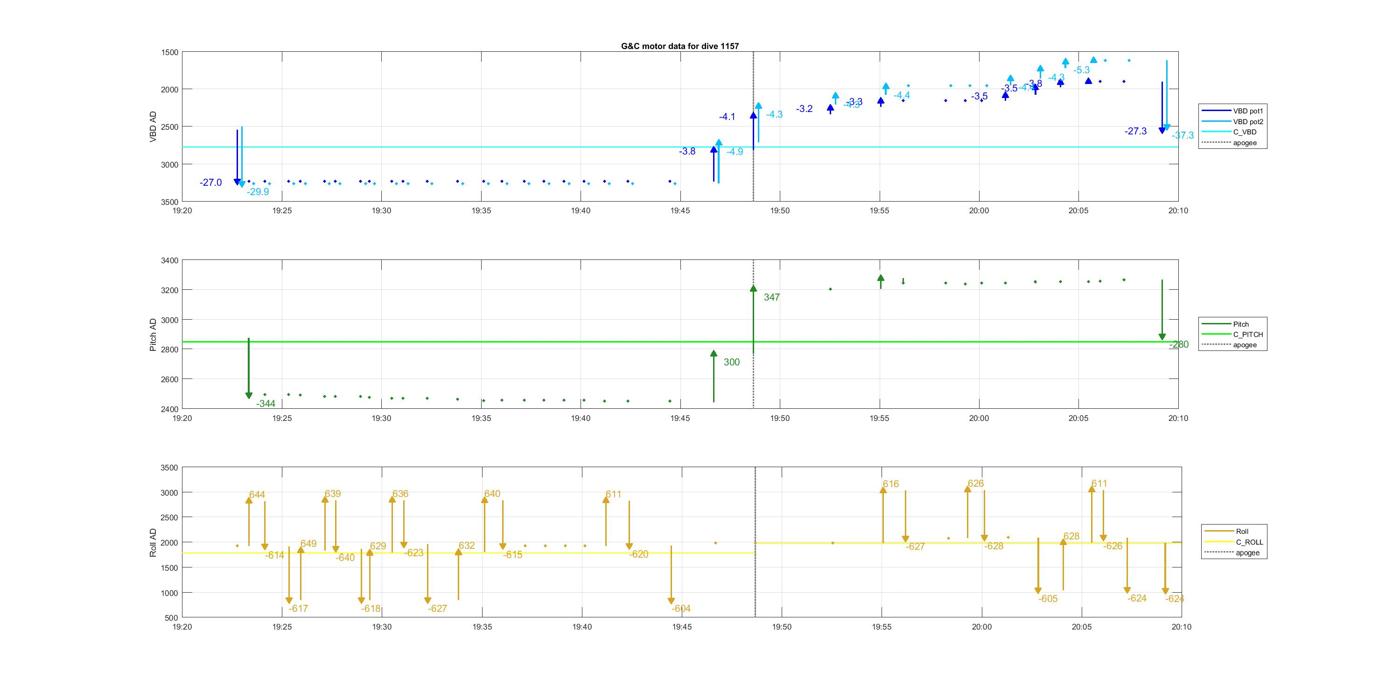The height and width of the screenshot is (693, 1400).
Task: Click the 'C_PITCH' legend entry
Action: click(1250, 334)
